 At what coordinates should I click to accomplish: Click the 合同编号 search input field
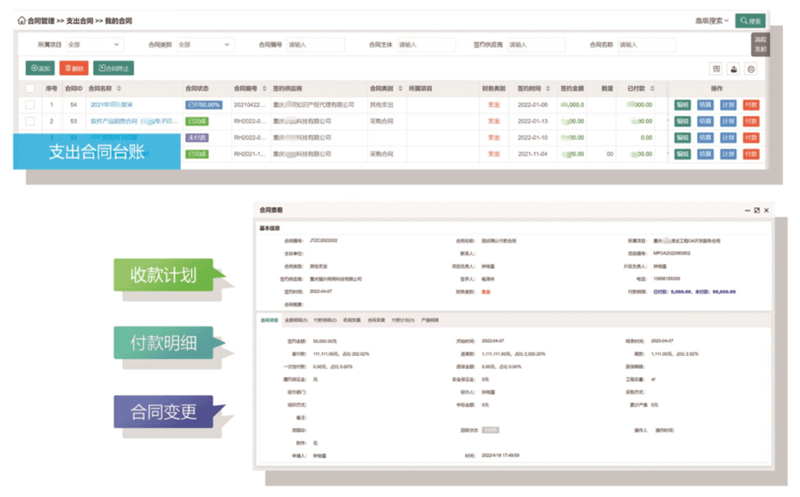[x=315, y=45]
